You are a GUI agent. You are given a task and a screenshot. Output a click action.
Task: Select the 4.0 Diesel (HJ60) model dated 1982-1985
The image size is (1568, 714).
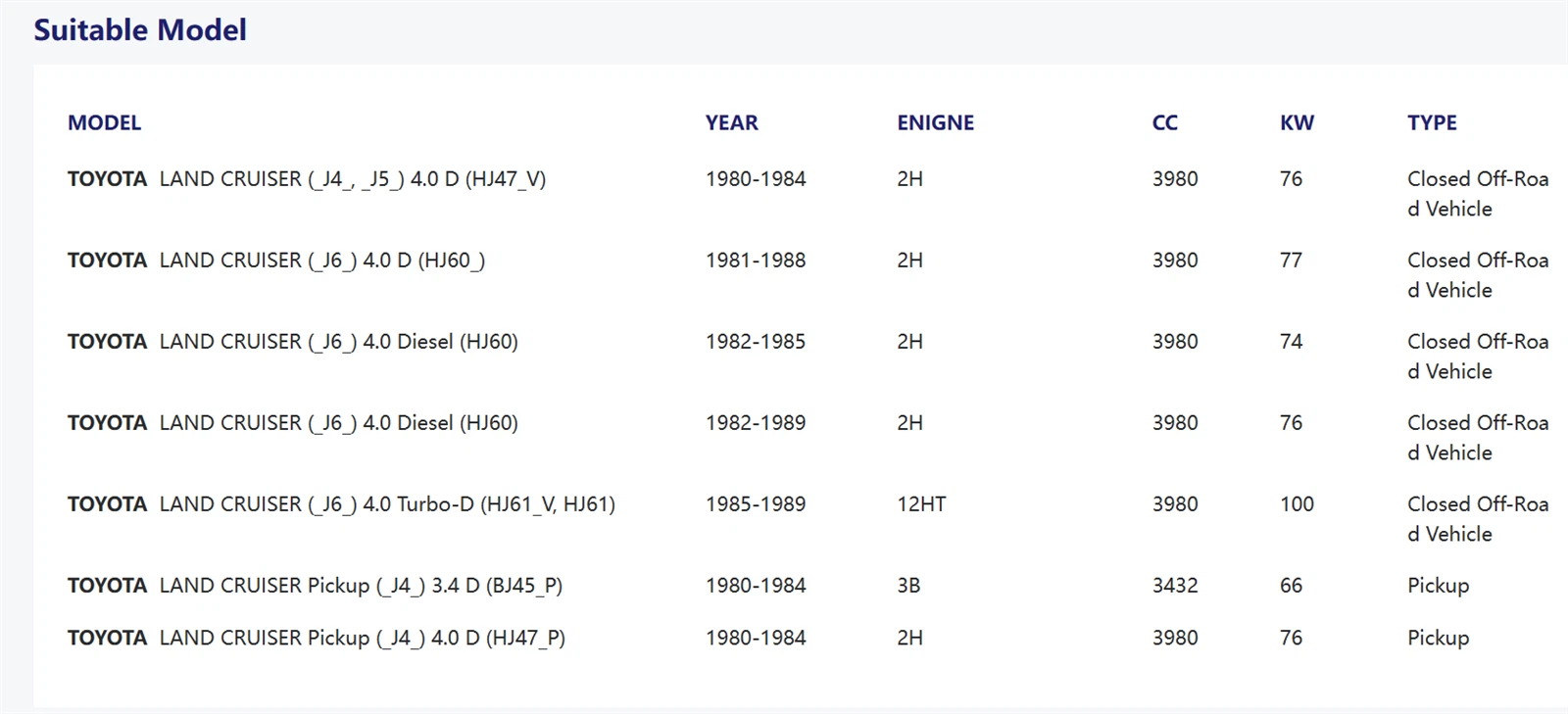pos(339,342)
